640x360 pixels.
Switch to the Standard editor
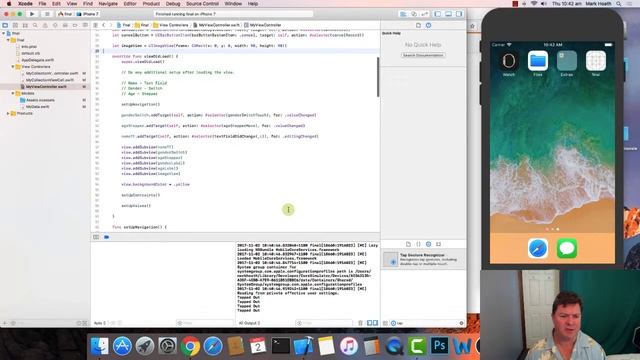pos(403,14)
